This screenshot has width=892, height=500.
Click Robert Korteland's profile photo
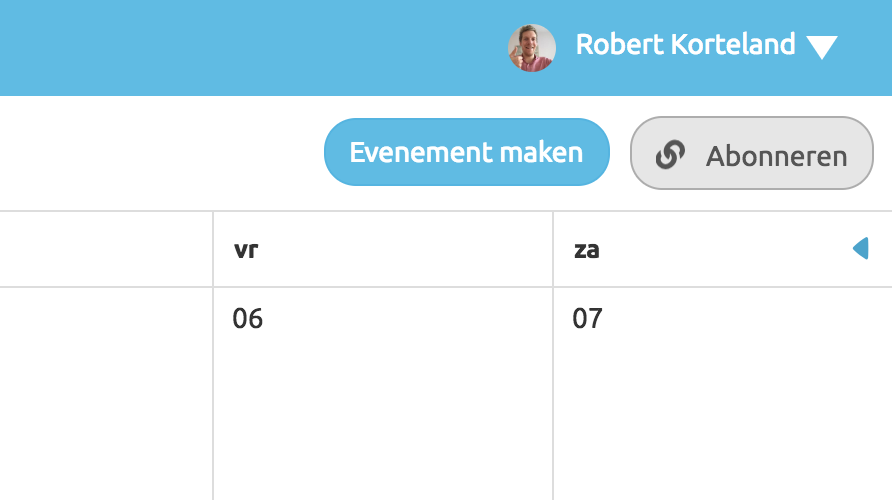(x=531, y=48)
